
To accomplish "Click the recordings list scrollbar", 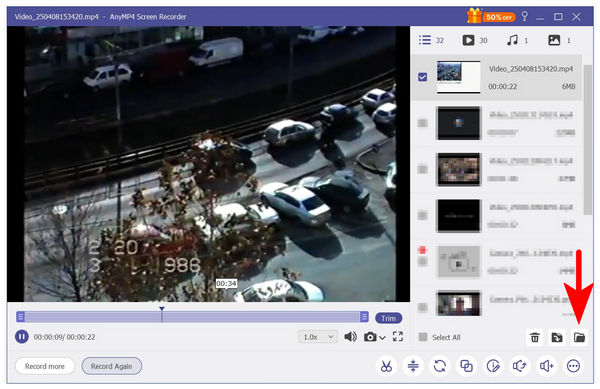I will [588, 140].
